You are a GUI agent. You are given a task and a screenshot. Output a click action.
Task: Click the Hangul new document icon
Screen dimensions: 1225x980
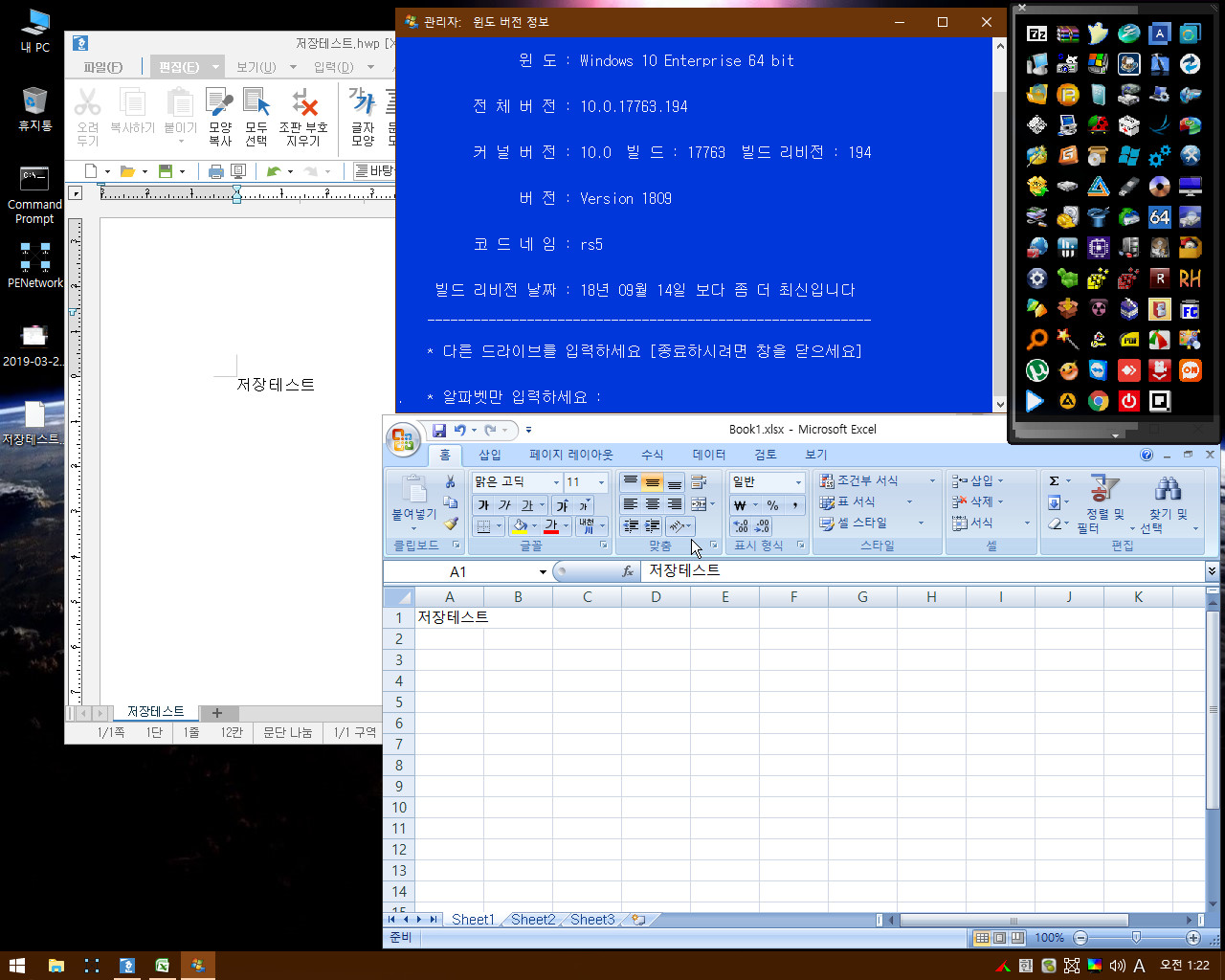pos(91,171)
